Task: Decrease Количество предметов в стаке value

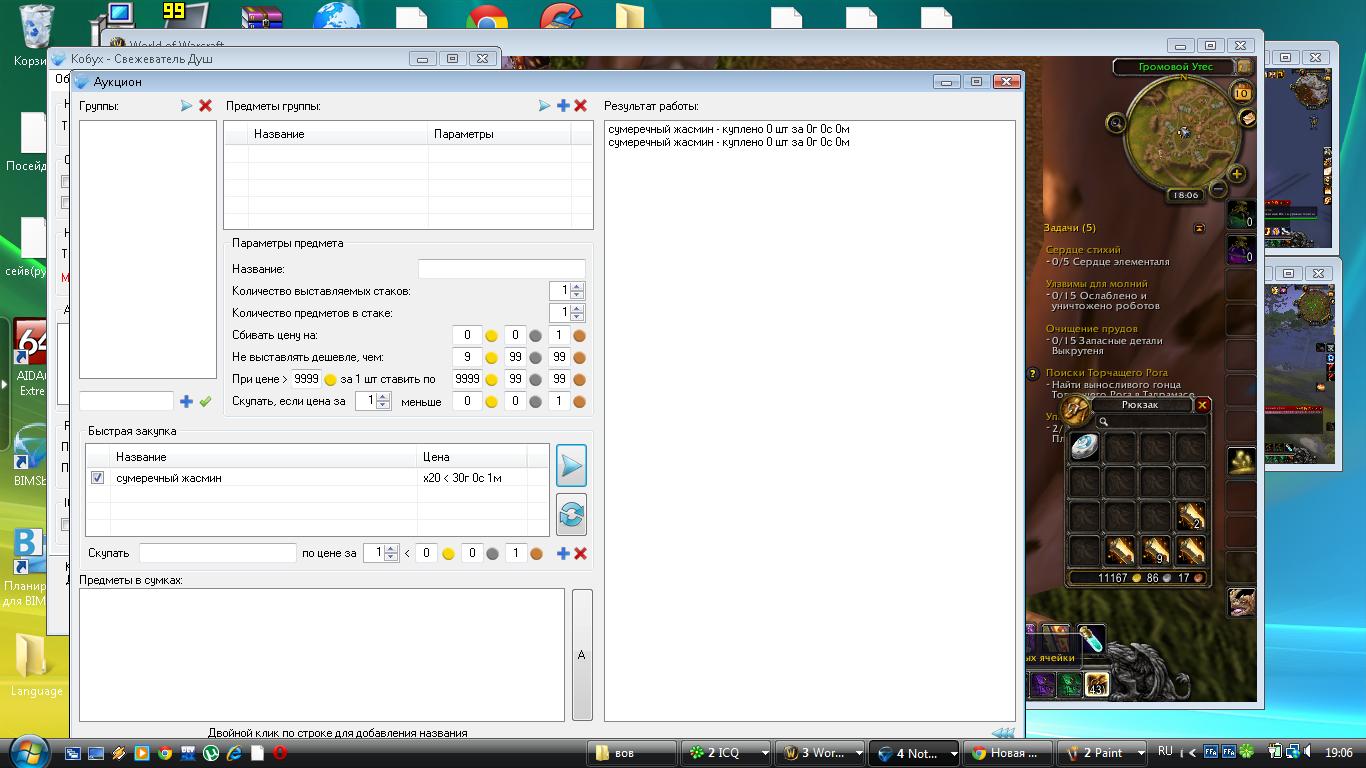Action: click(x=577, y=317)
